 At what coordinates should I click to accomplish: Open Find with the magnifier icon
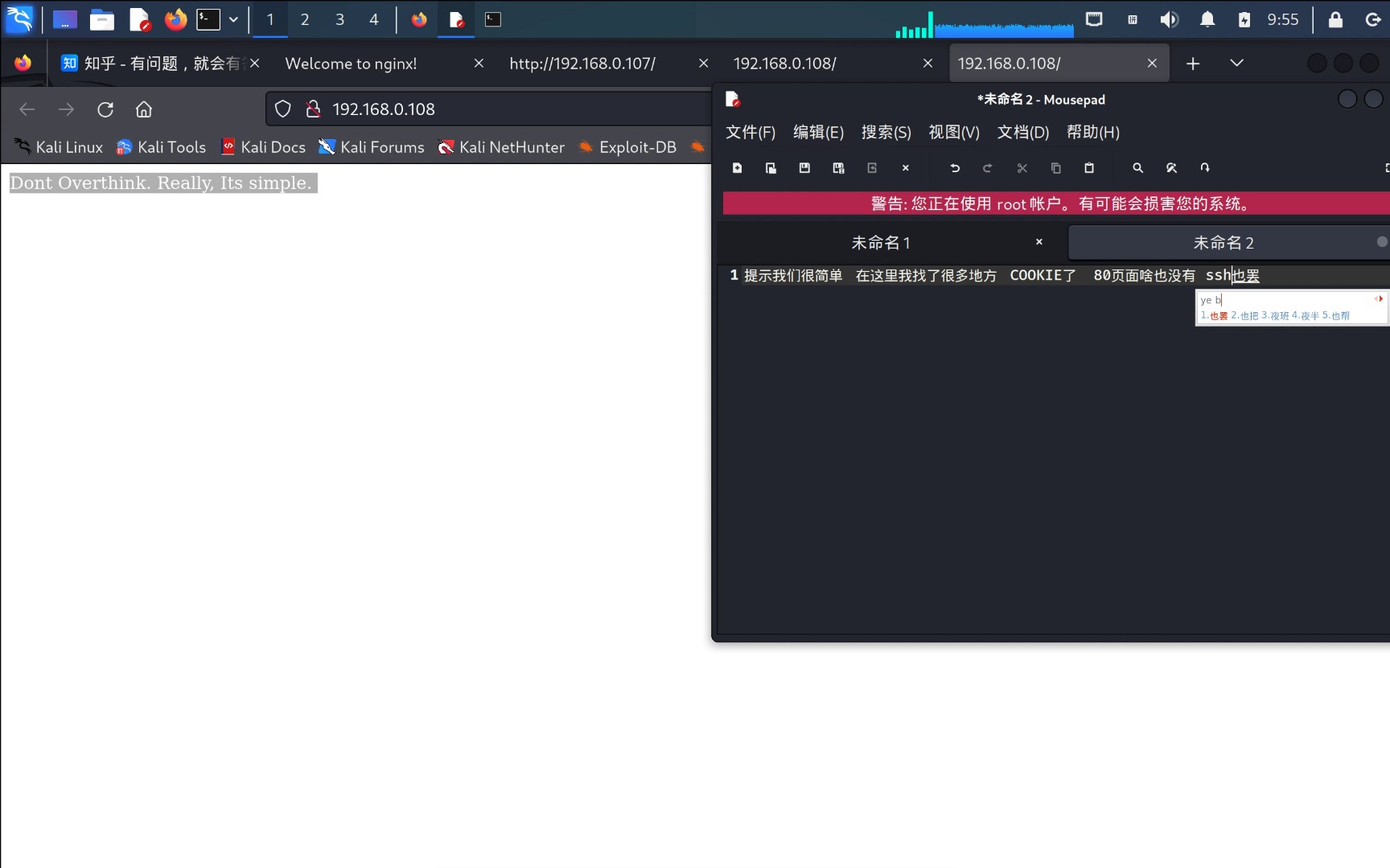coord(1137,168)
